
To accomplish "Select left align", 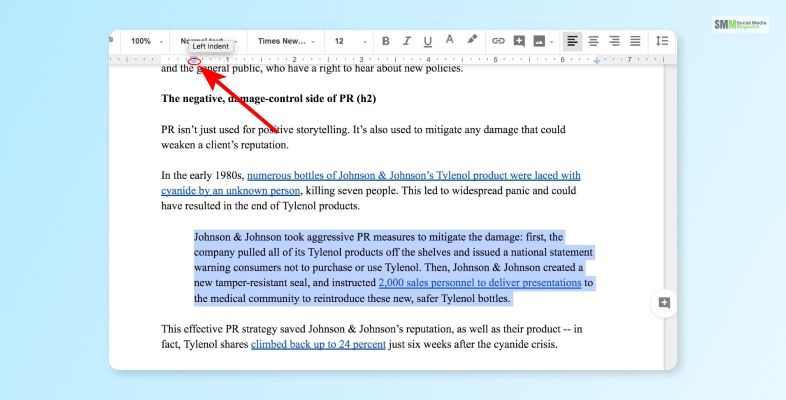I will coord(572,41).
